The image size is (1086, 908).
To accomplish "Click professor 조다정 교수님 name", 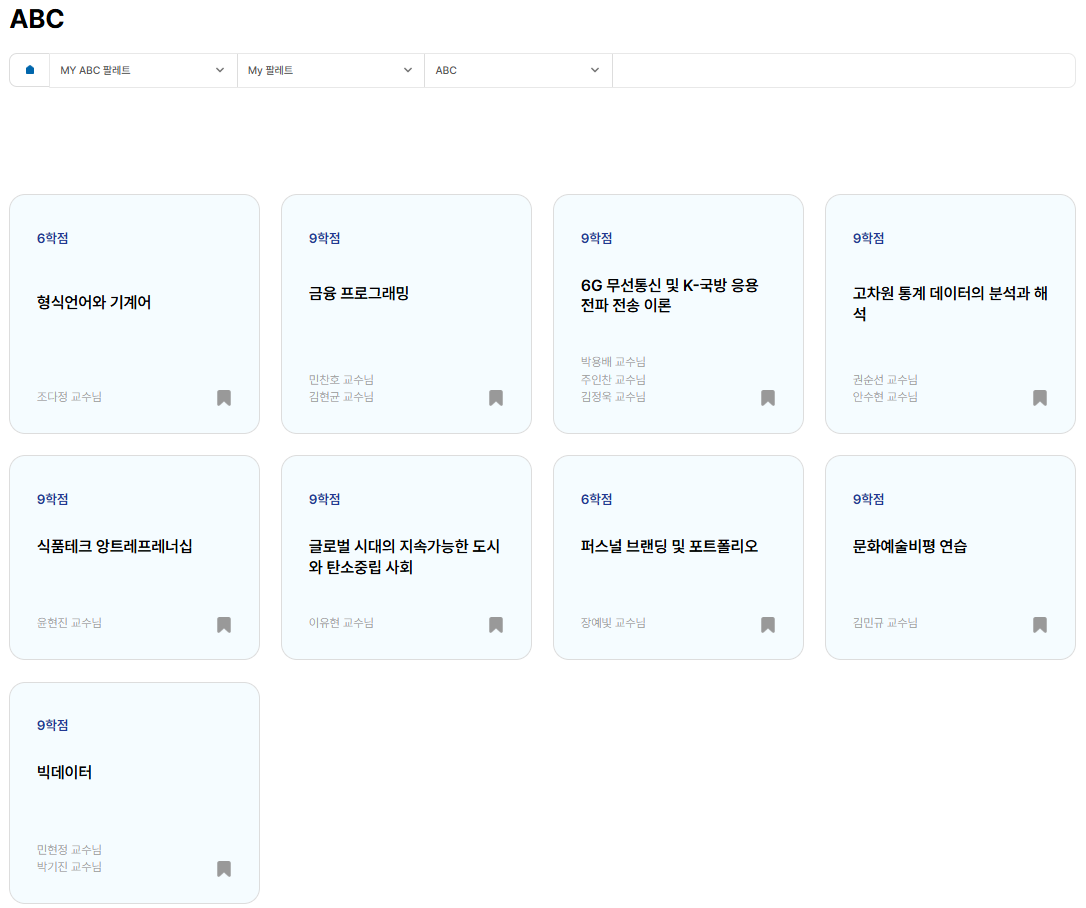I will 69,397.
